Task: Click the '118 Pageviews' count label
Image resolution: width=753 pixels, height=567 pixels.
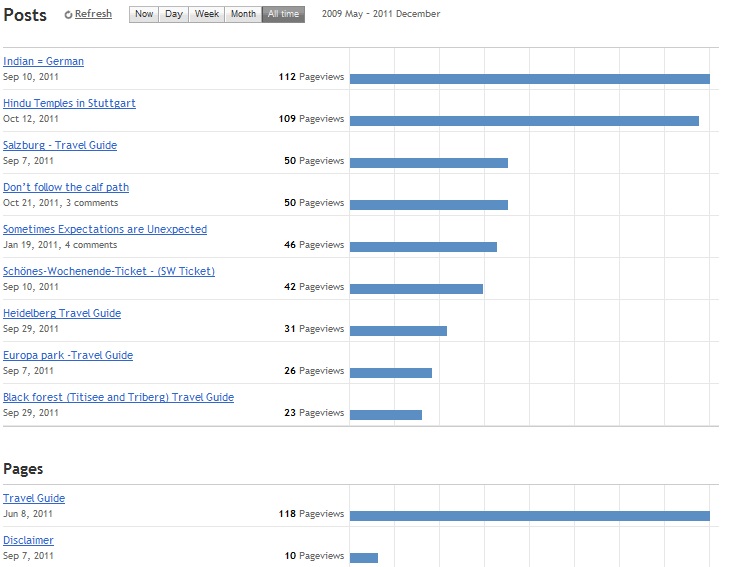Action: point(311,514)
